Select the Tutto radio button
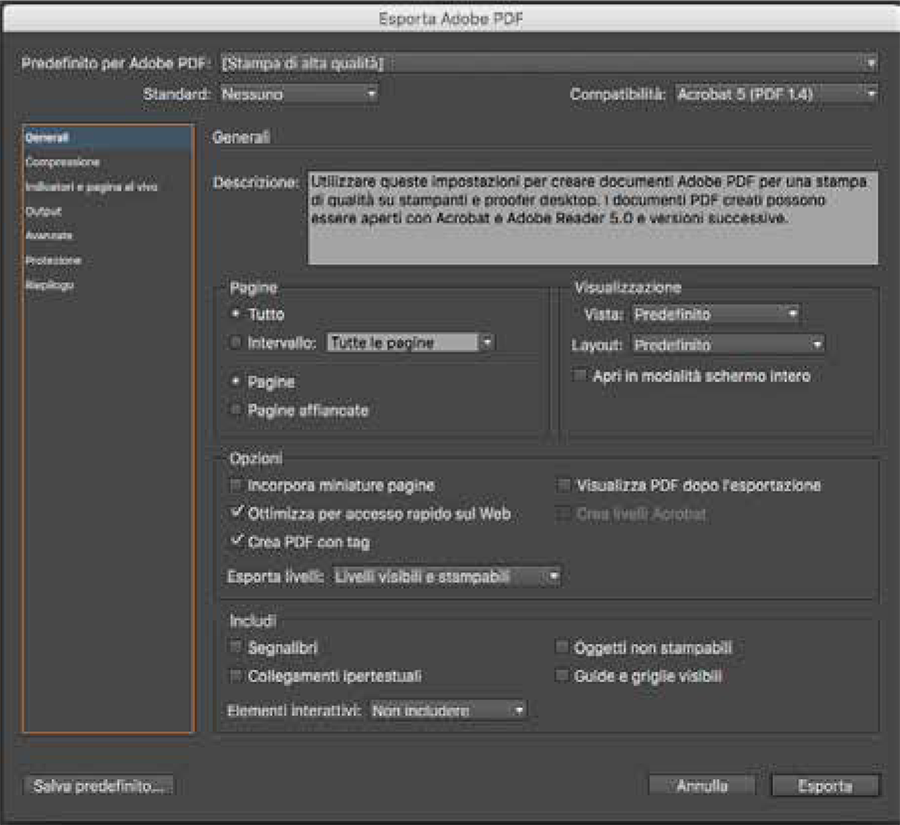 click(x=235, y=313)
